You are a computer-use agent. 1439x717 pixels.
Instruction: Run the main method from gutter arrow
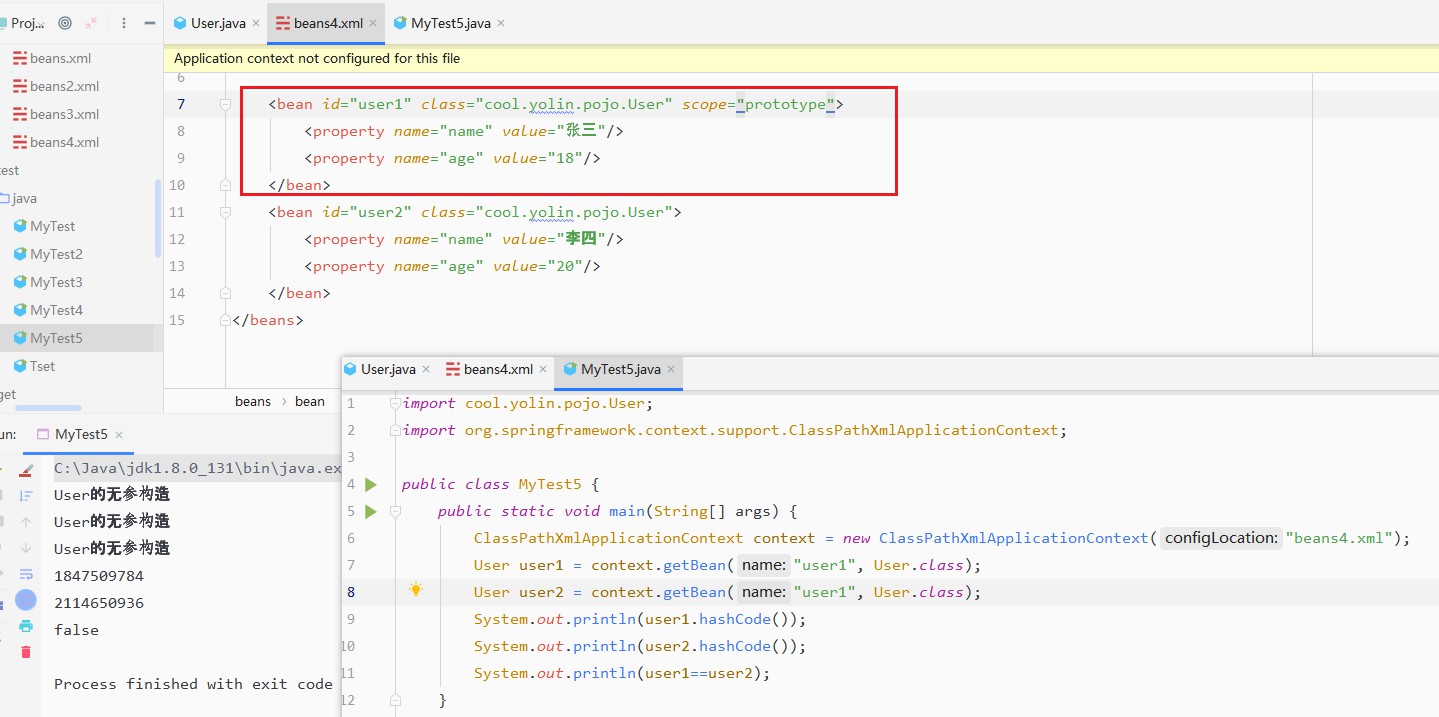(x=371, y=512)
